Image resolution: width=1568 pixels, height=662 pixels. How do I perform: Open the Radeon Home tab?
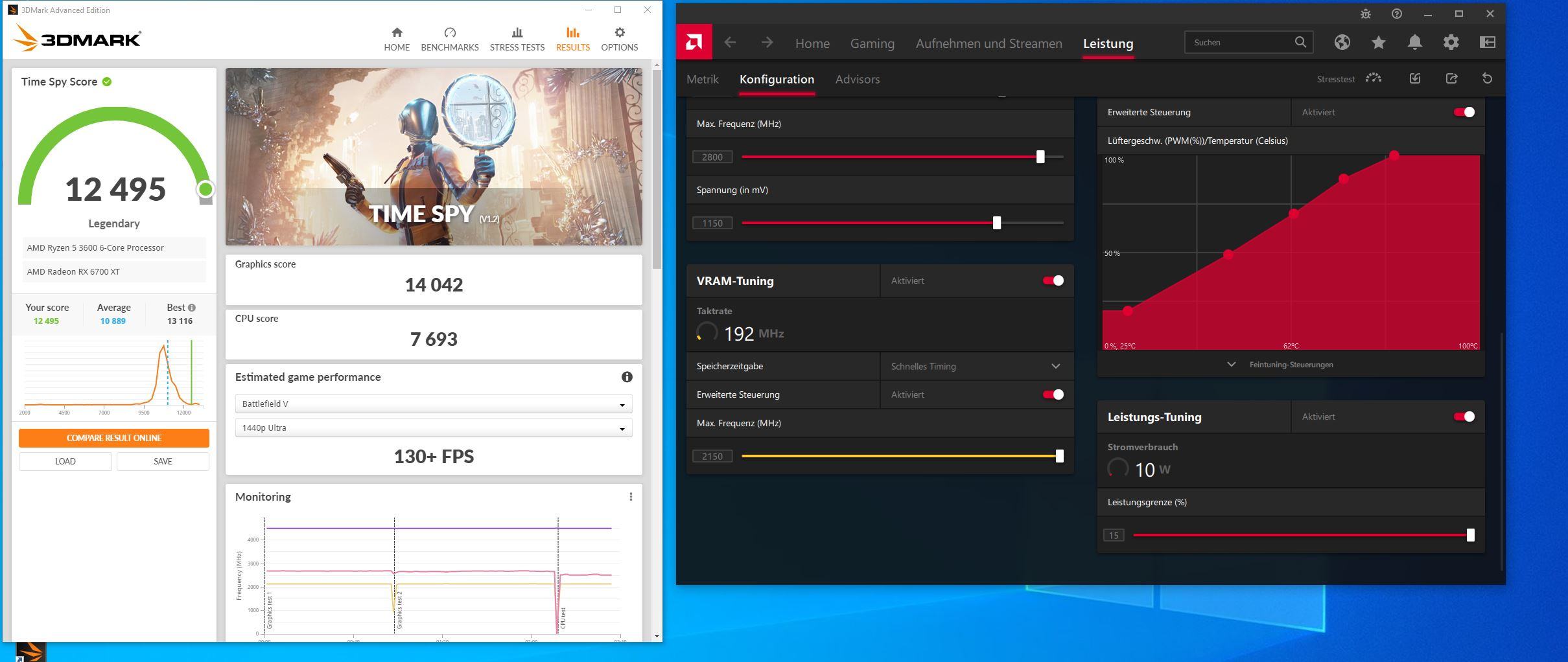tap(812, 43)
